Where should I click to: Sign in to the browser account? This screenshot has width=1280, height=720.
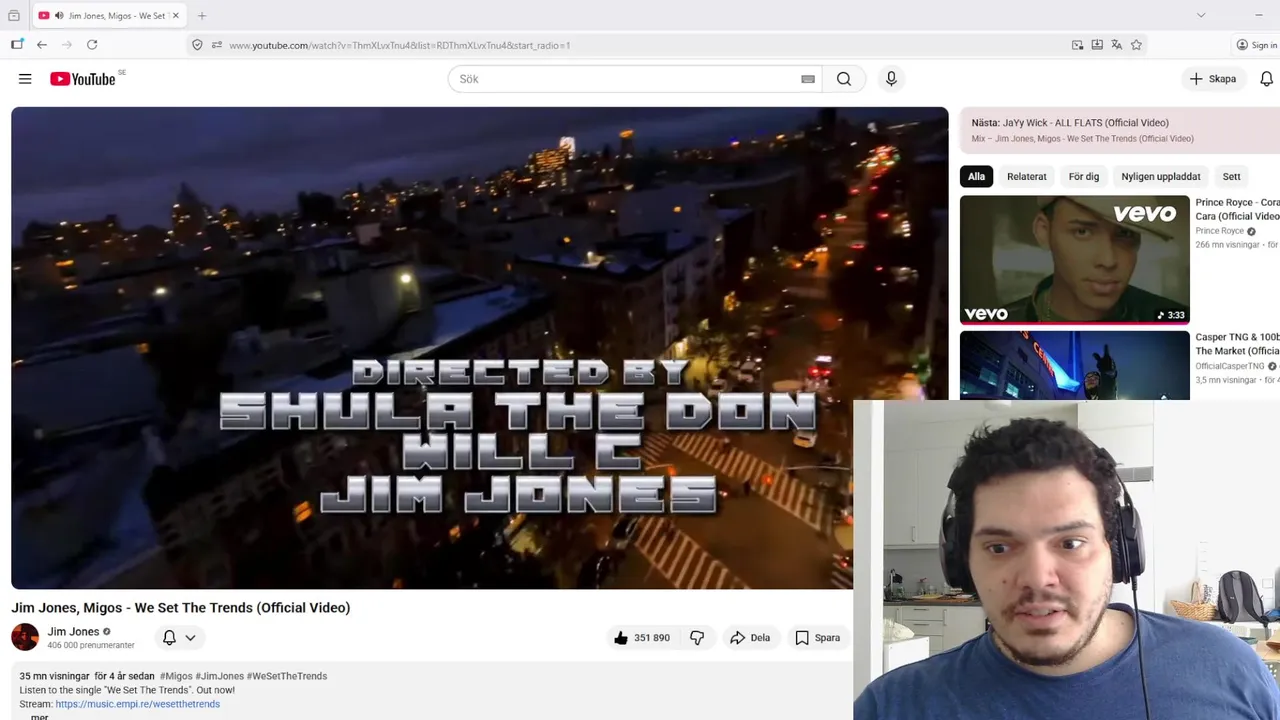(x=1256, y=45)
